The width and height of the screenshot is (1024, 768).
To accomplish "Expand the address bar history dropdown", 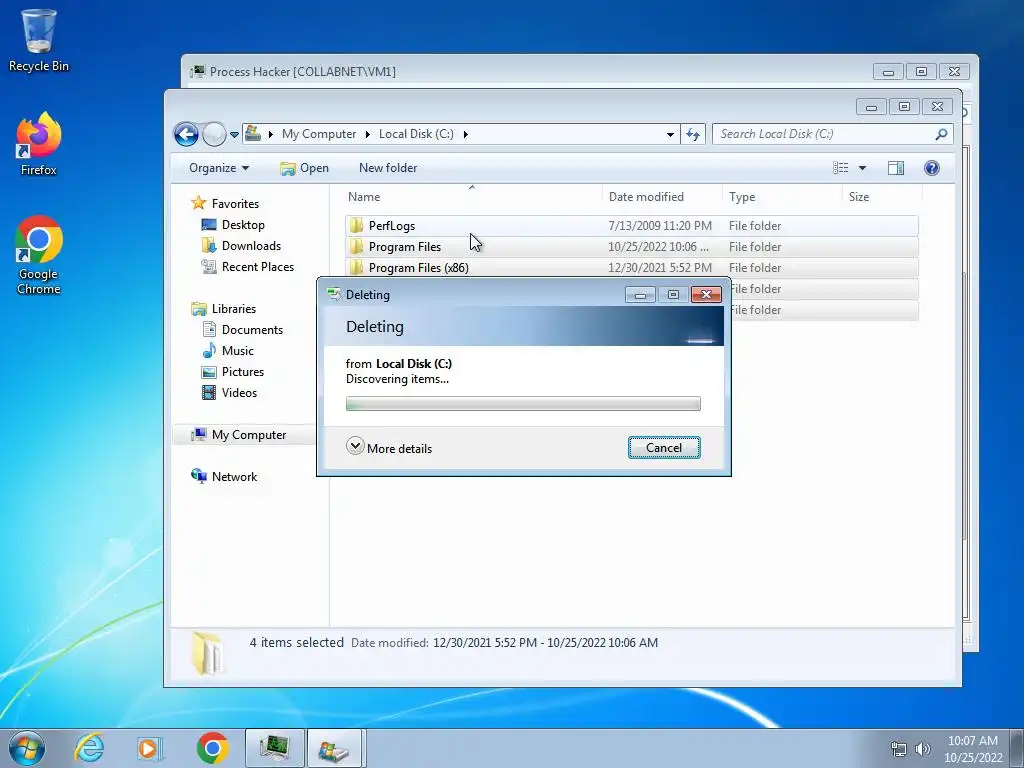I will click(670, 135).
